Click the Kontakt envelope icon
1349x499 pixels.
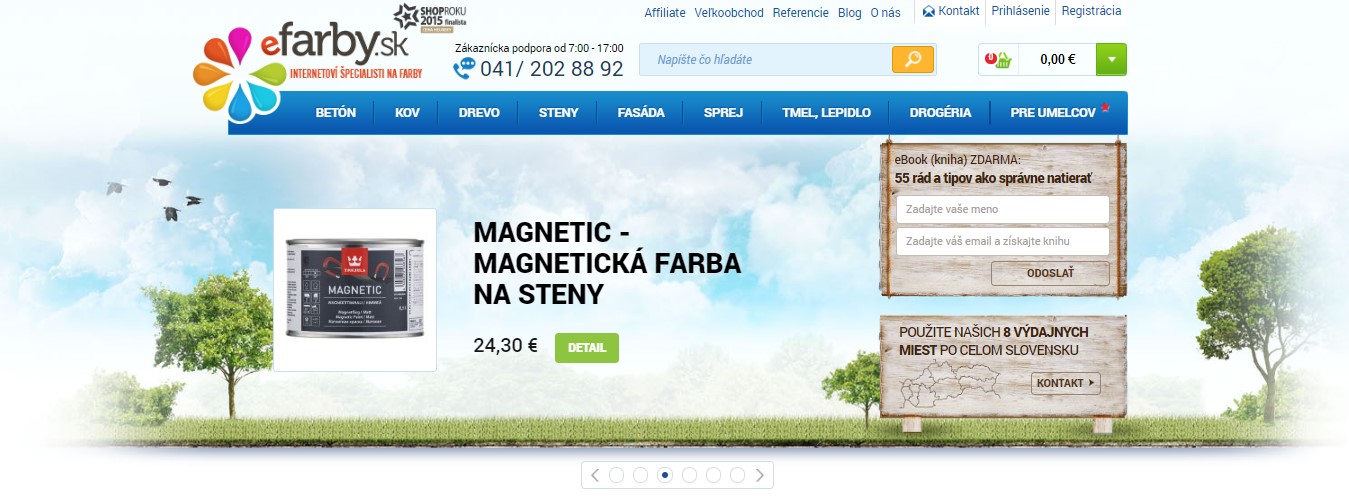[928, 12]
